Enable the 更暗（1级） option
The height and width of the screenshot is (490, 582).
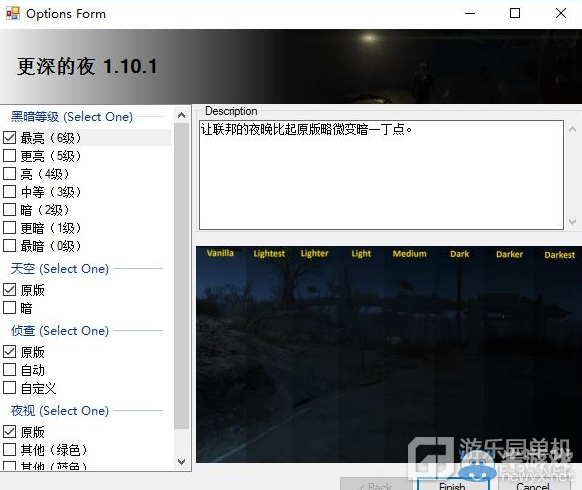coord(9,228)
